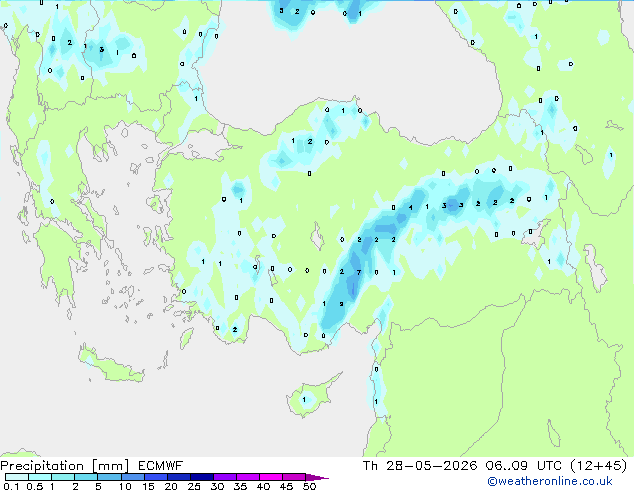Click the "25" legend value
Screen dimensions: 634x490
point(194,486)
